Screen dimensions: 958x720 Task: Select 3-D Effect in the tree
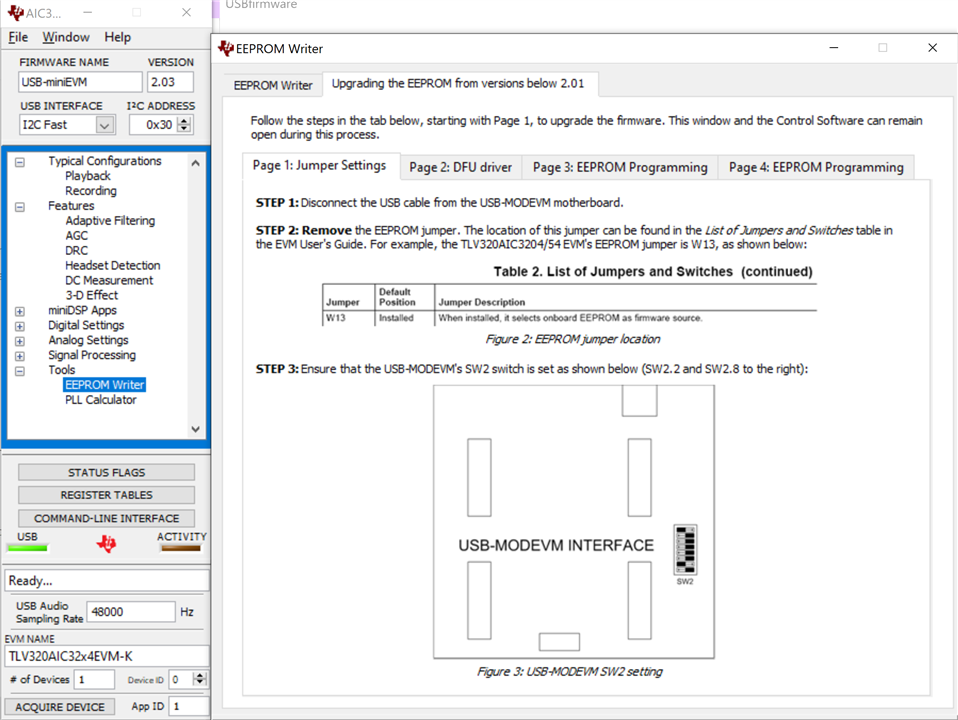(x=92, y=295)
